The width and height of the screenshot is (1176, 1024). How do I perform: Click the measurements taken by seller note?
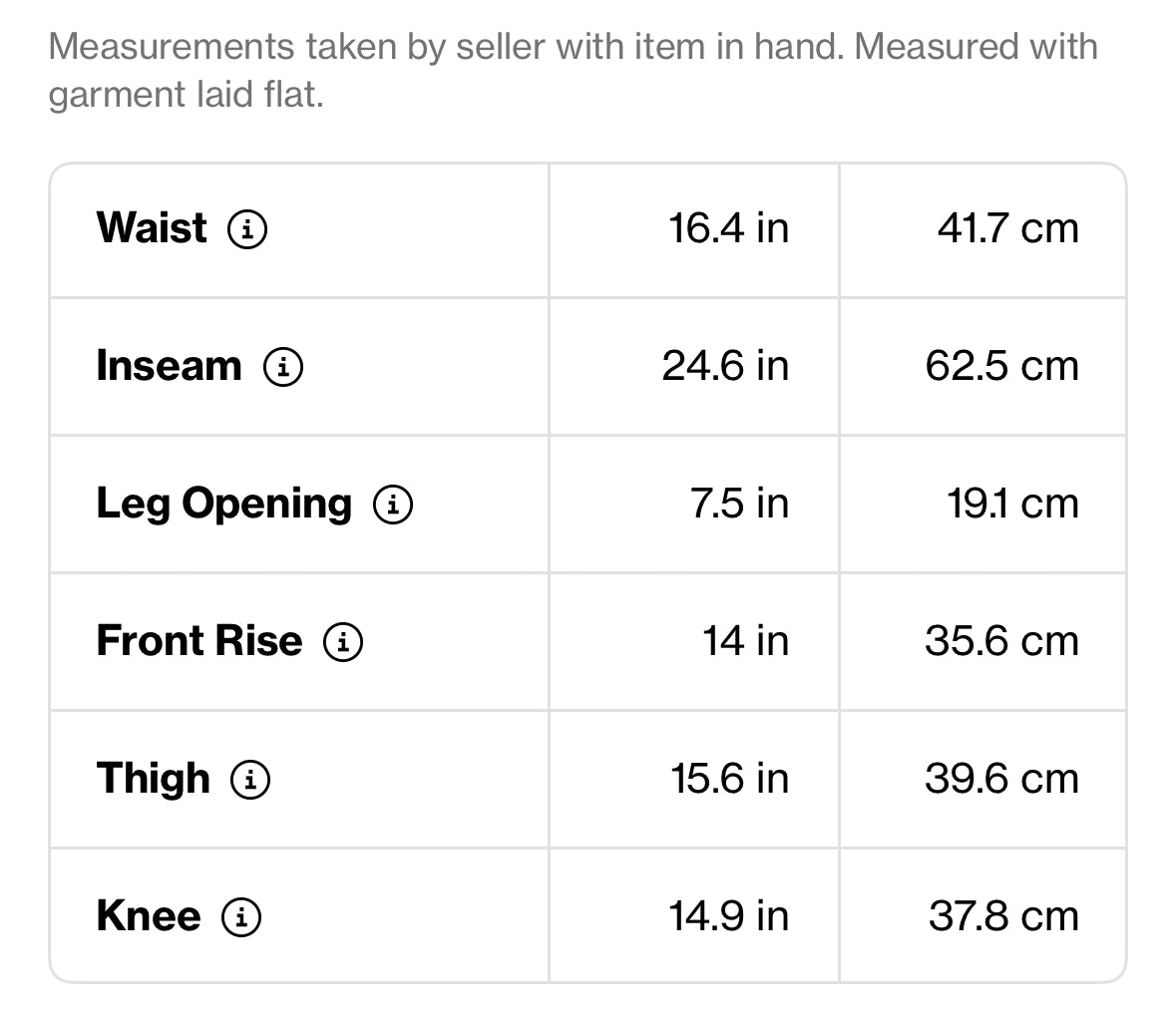(573, 71)
